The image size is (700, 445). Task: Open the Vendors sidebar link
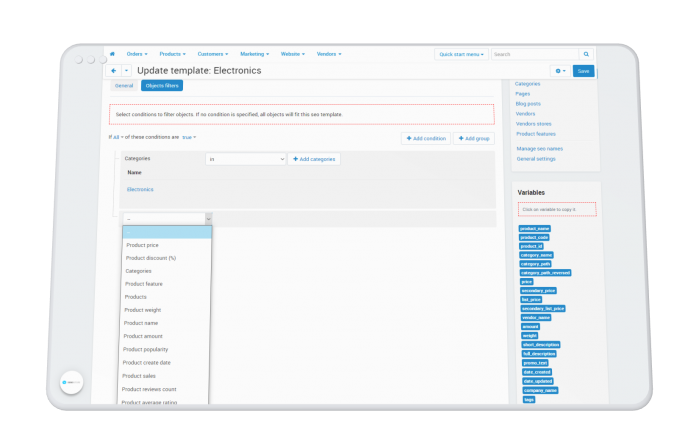coord(525,114)
